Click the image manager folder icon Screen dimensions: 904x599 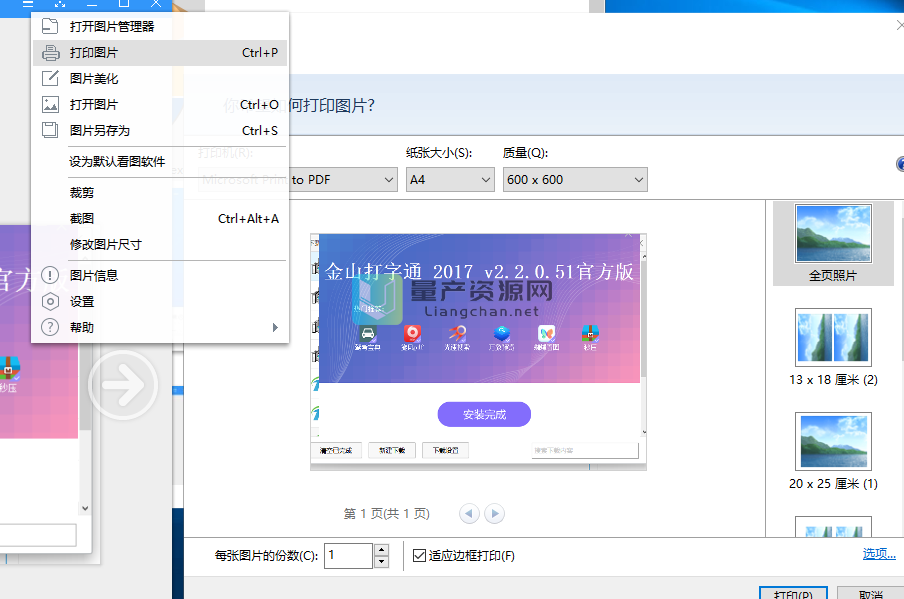[50, 27]
